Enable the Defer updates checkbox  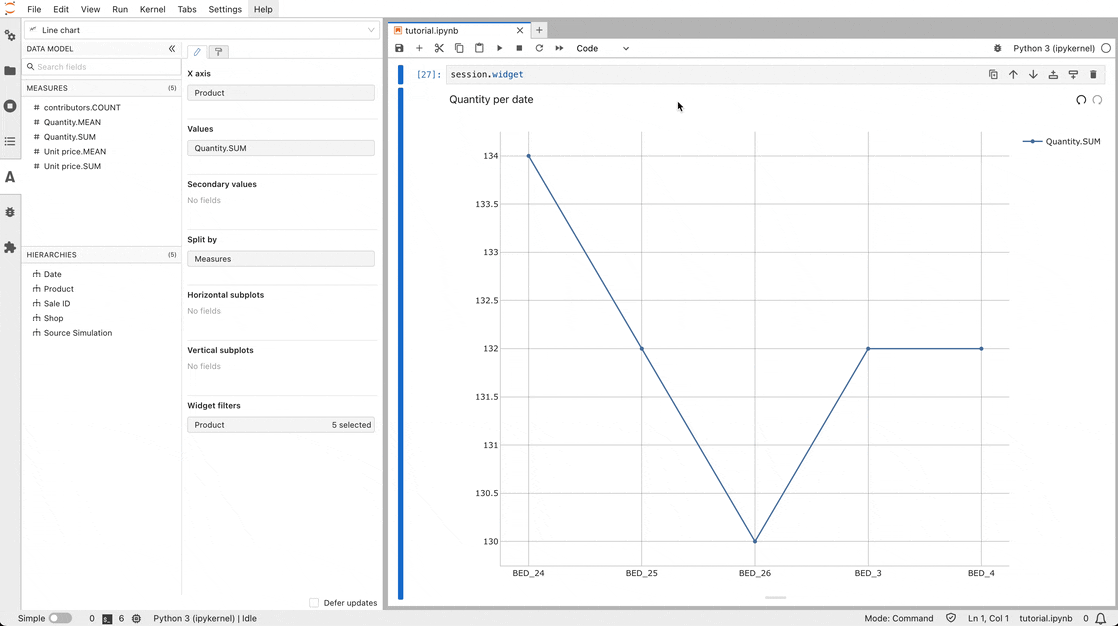314,603
